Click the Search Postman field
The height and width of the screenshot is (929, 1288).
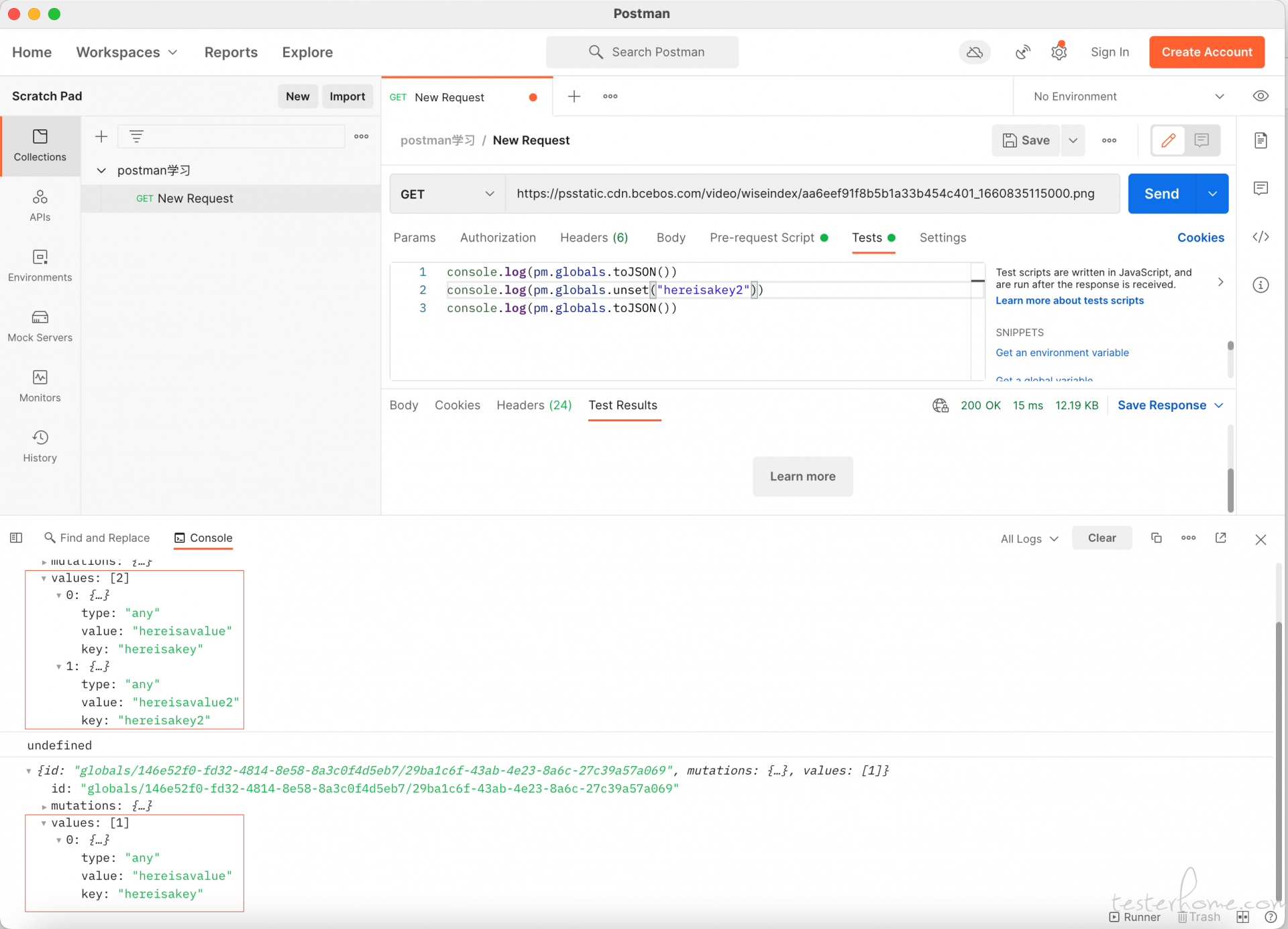click(x=642, y=52)
